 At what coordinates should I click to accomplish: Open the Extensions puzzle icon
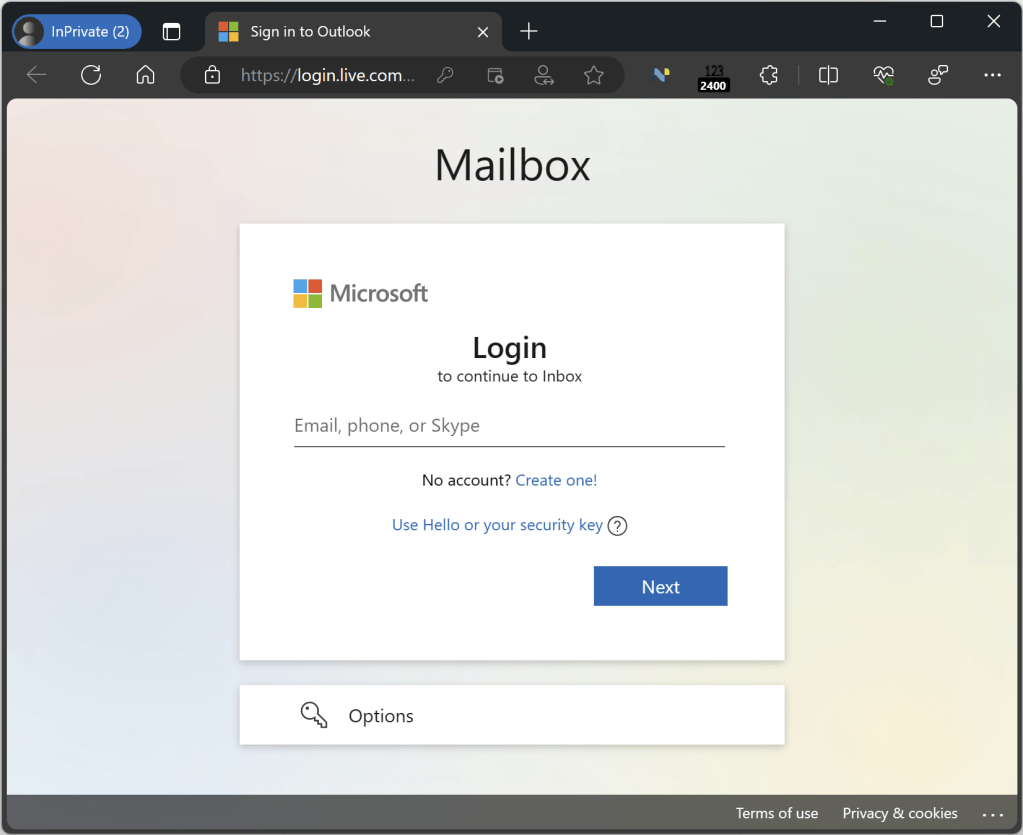[x=768, y=75]
